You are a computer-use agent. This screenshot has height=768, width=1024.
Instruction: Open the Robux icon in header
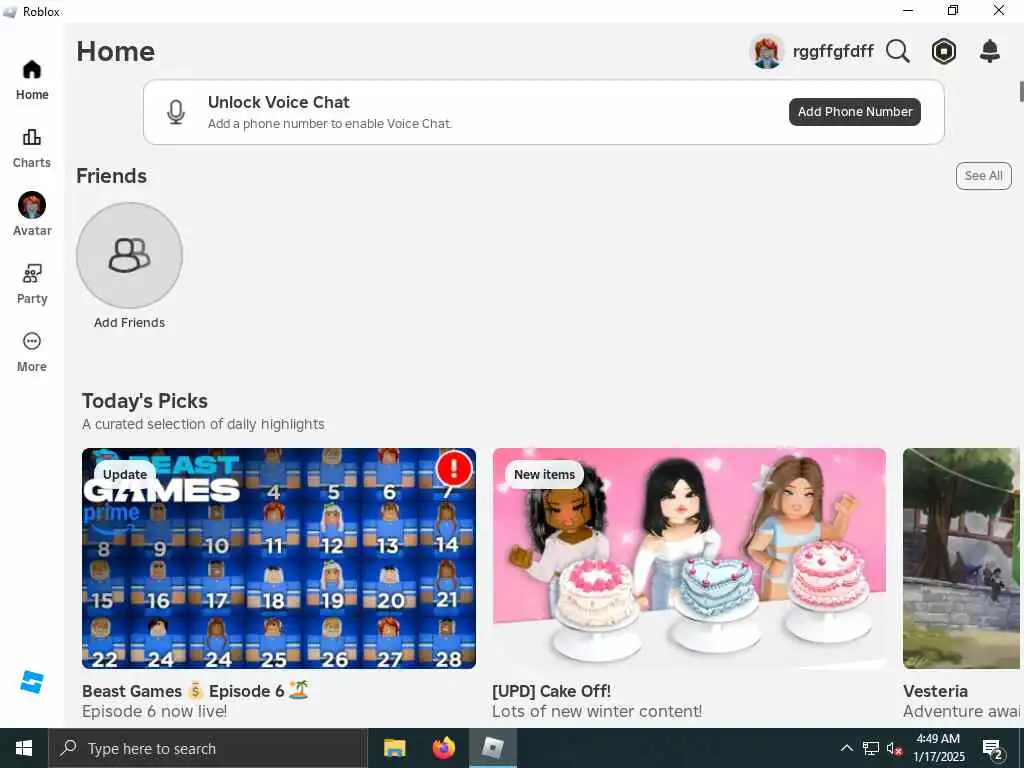point(944,51)
